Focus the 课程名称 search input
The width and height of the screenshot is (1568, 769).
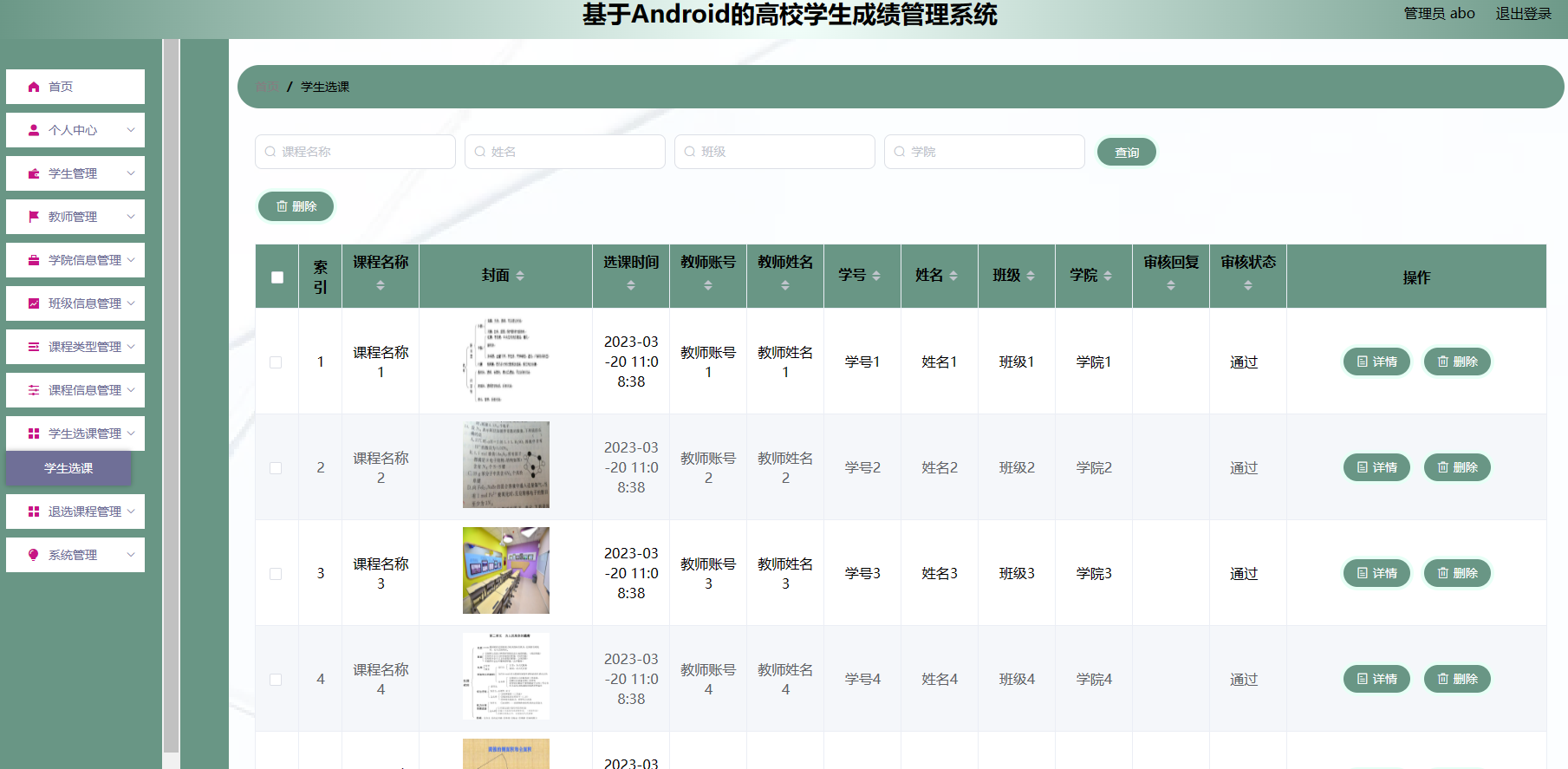coord(355,152)
